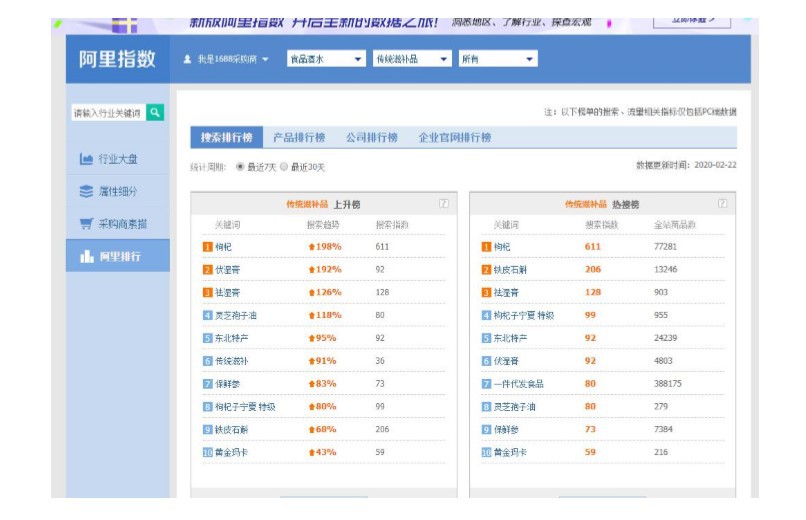The width and height of the screenshot is (806, 520).
Task: Open help icon on 上升榜 panel
Action: point(444,203)
